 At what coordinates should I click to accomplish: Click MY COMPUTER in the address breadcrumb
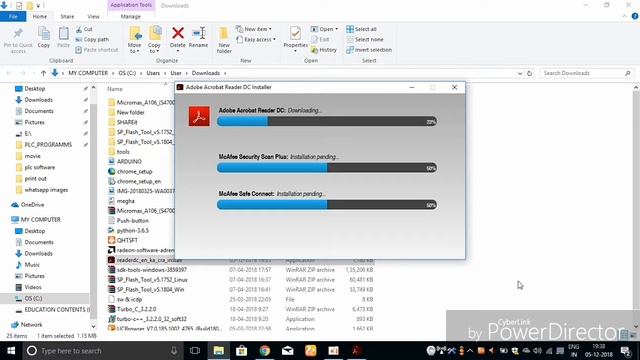[88, 73]
